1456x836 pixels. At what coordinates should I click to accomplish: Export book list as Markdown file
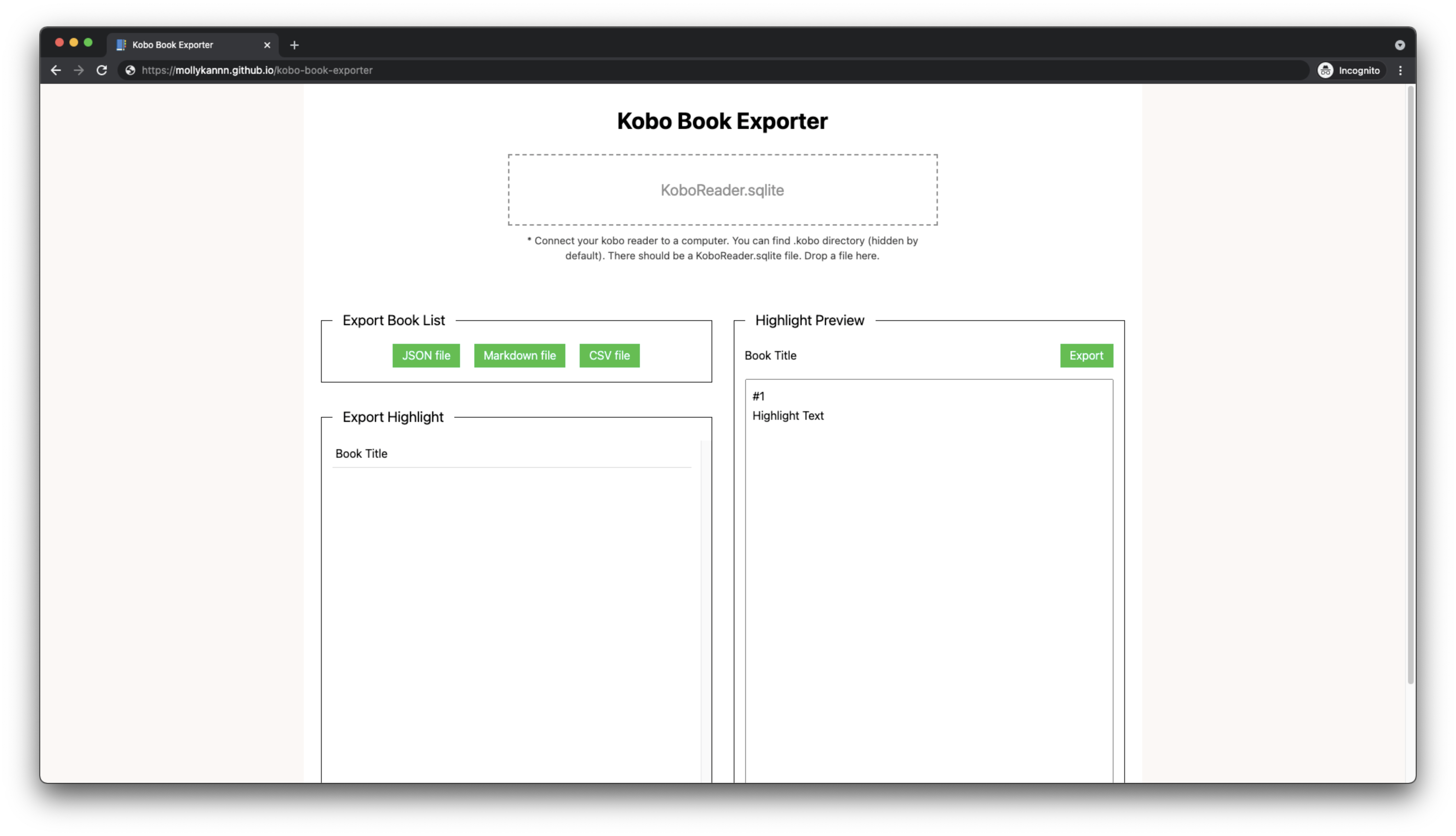pyautogui.click(x=519, y=355)
